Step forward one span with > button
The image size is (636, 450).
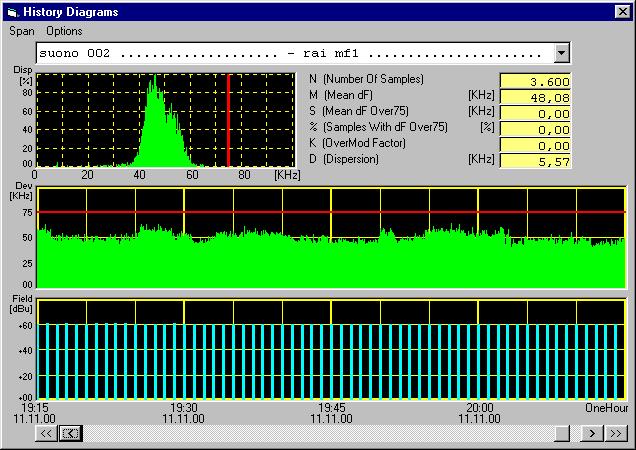click(x=592, y=433)
